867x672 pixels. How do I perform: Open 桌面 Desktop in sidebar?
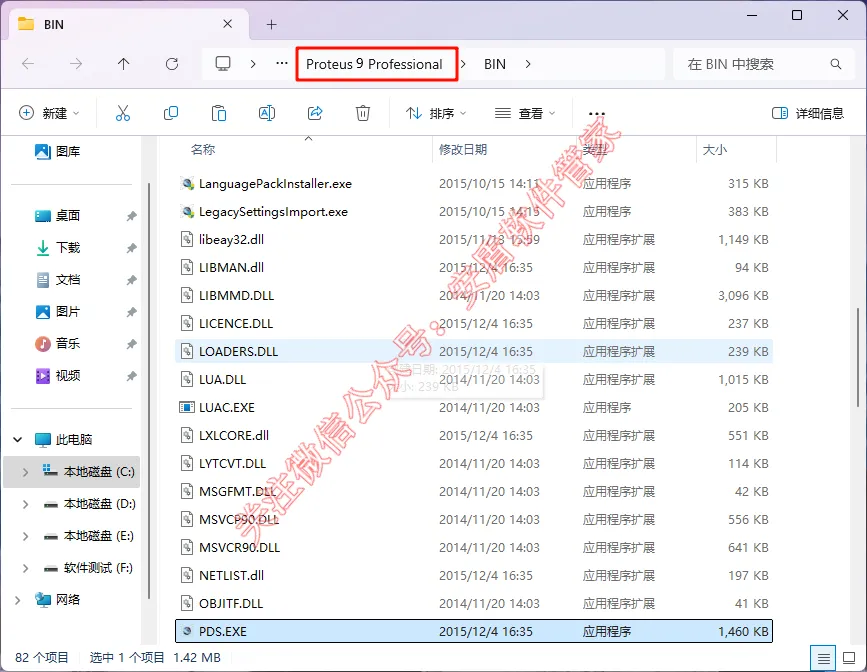57,216
